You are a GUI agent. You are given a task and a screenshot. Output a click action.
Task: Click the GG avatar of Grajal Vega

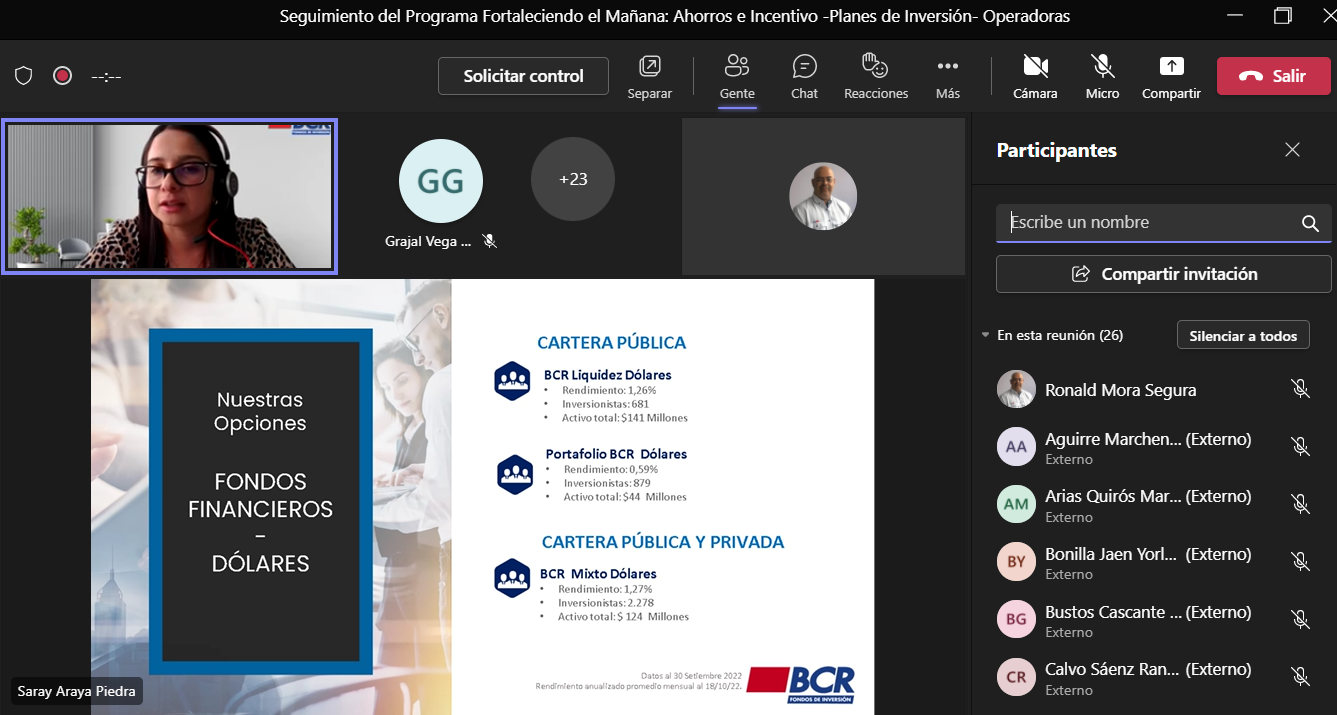(x=441, y=181)
